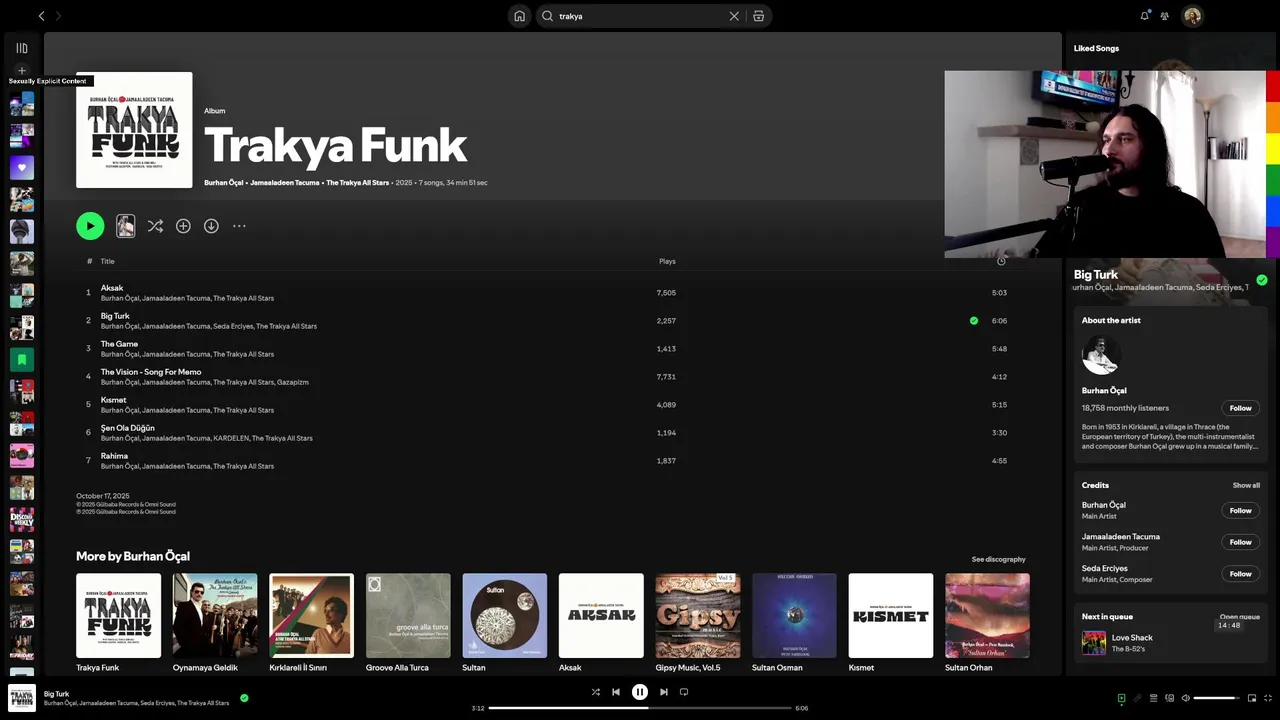
Task: Open the notifications bell
Action: 1145,16
